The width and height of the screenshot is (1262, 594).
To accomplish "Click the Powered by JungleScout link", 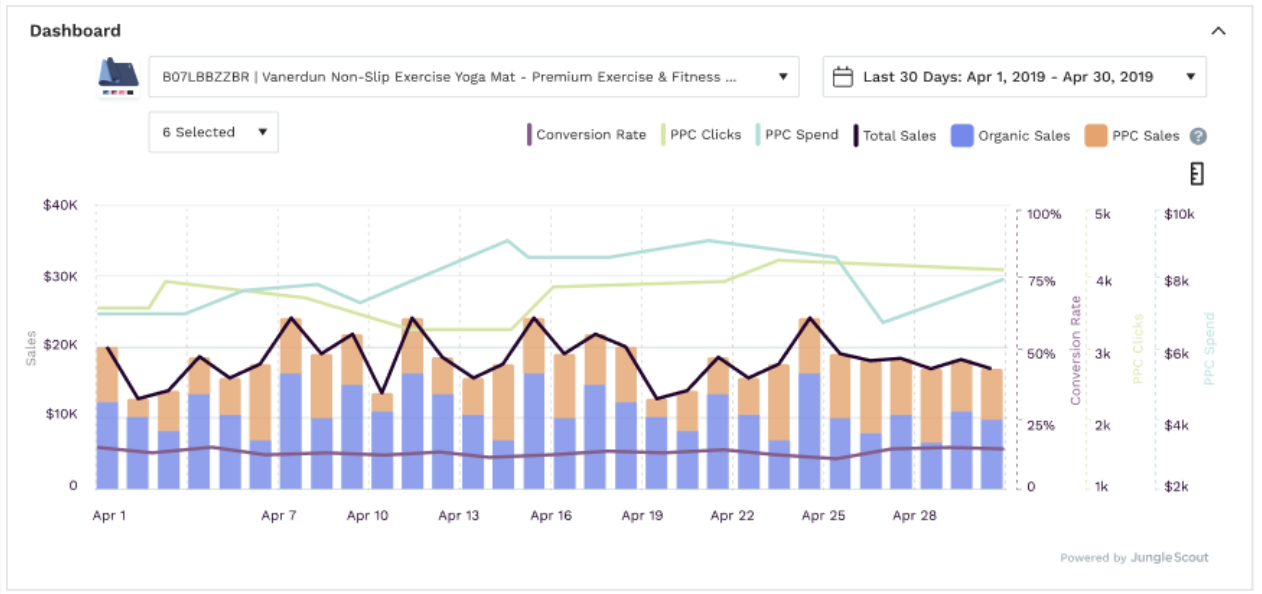I will pos(1134,558).
